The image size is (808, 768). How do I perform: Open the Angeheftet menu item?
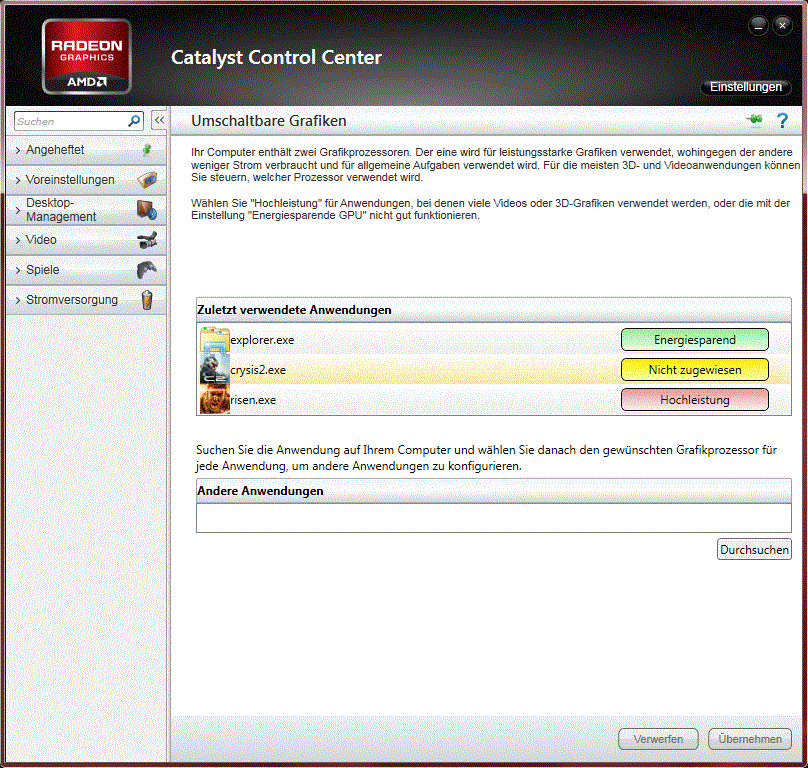[x=86, y=150]
